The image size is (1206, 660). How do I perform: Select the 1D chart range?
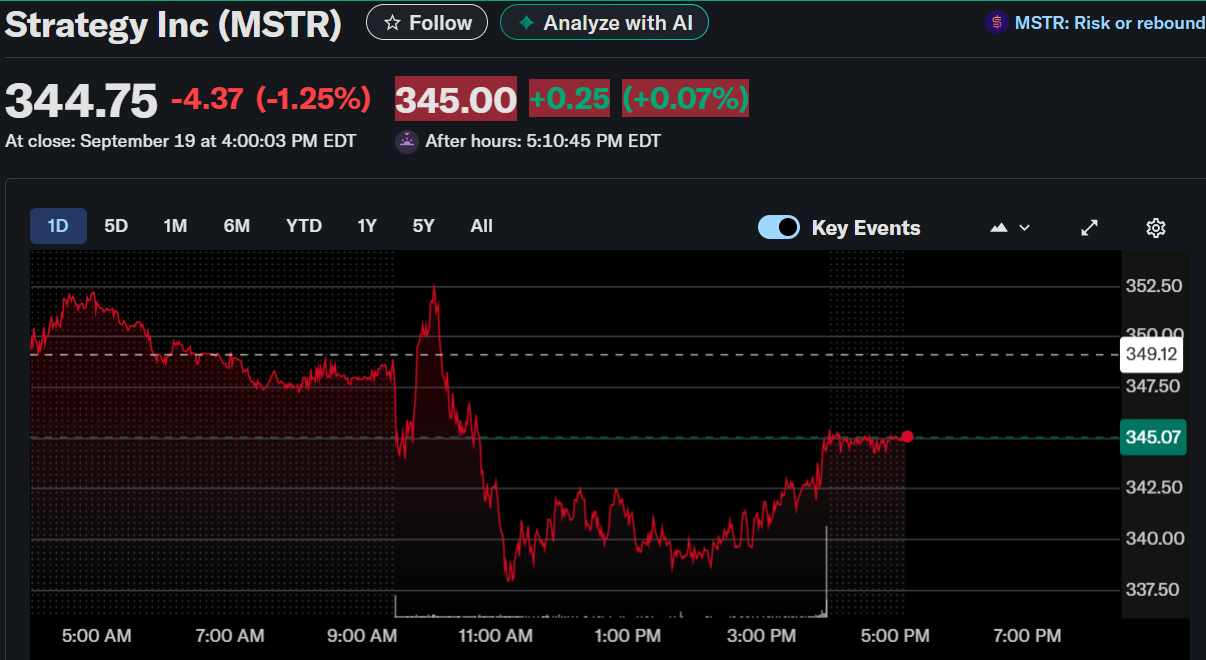58,226
